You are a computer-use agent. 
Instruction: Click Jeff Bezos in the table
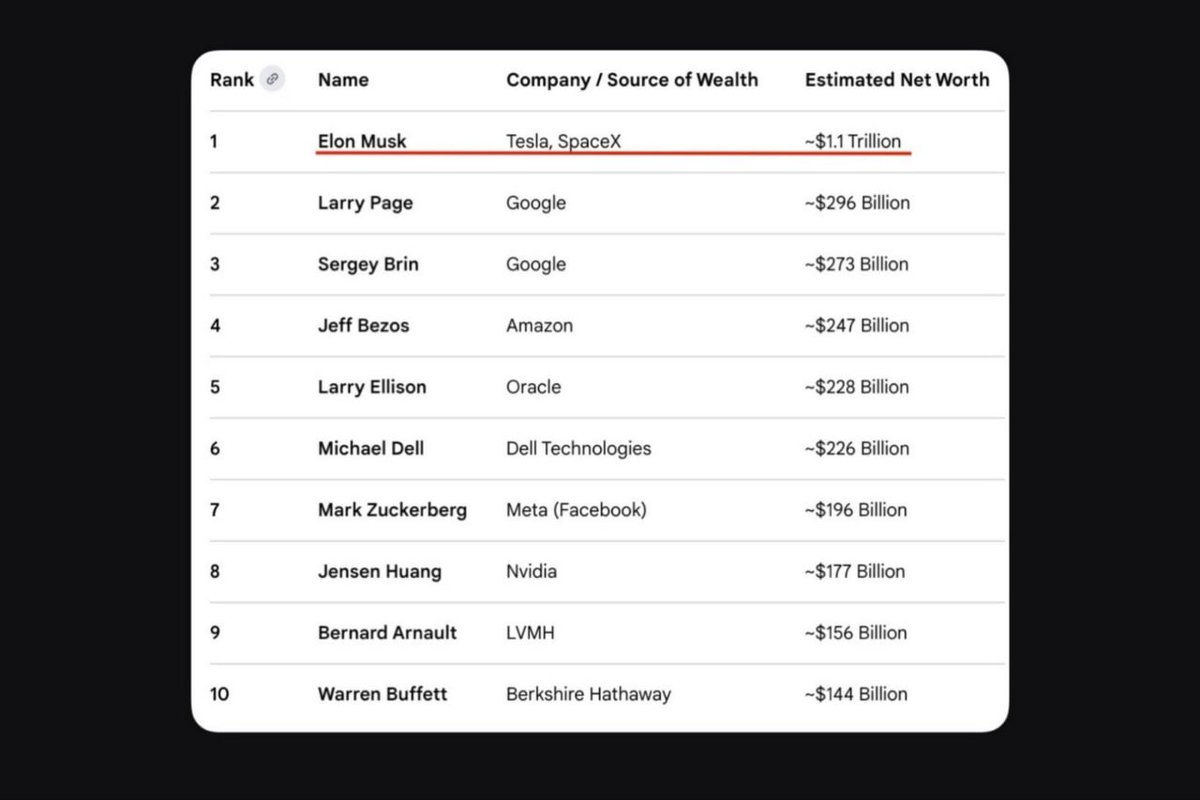(x=363, y=325)
